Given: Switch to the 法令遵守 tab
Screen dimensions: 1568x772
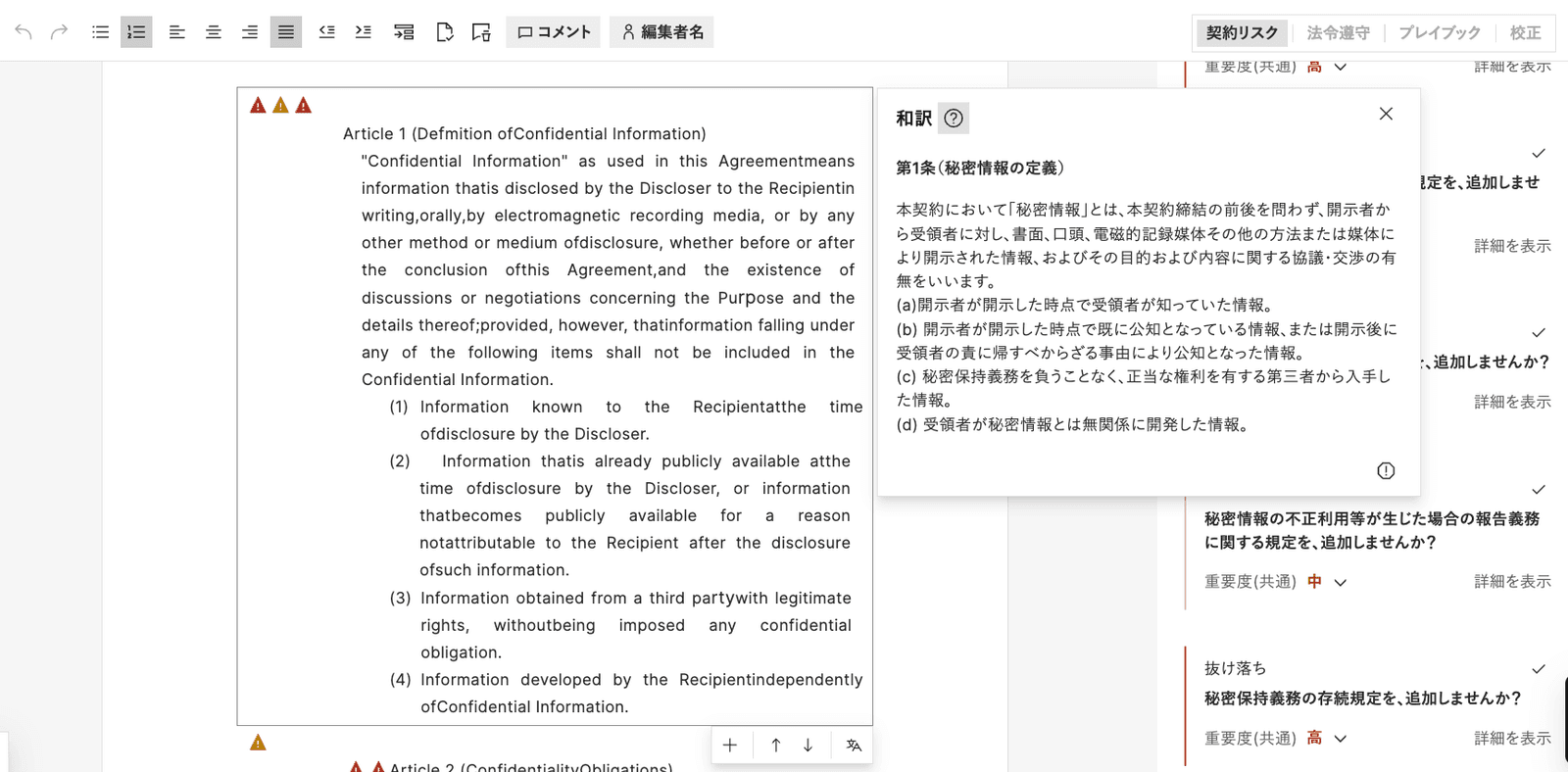Looking at the screenshot, I should (1338, 32).
